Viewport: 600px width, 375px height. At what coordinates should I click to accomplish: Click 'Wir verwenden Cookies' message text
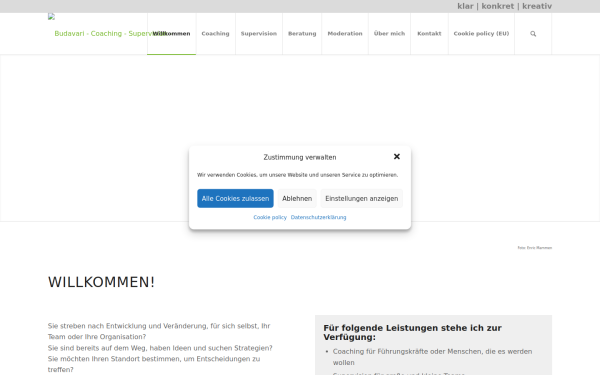[x=298, y=175]
